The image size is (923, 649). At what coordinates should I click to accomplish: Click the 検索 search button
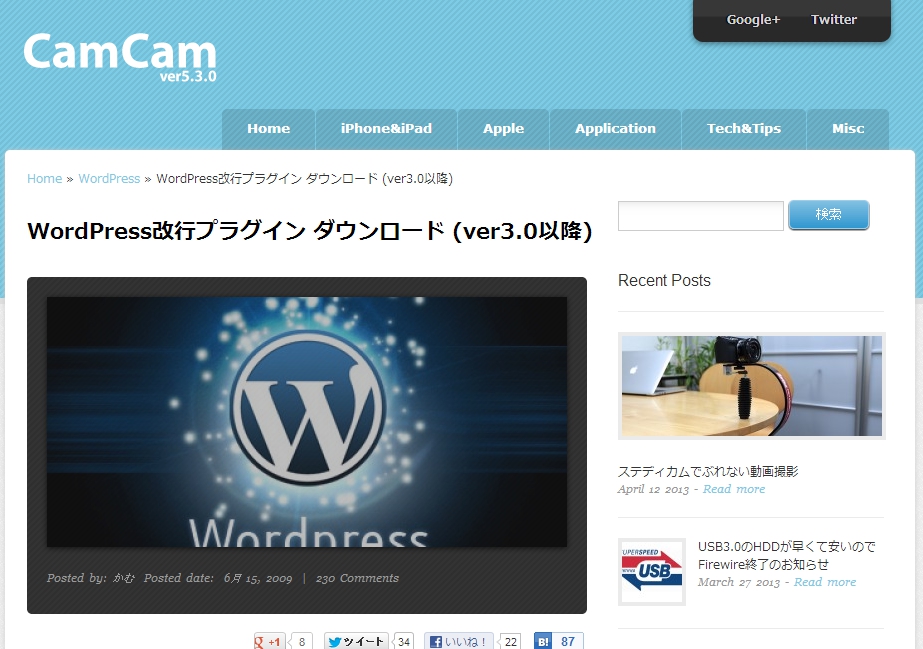(828, 215)
